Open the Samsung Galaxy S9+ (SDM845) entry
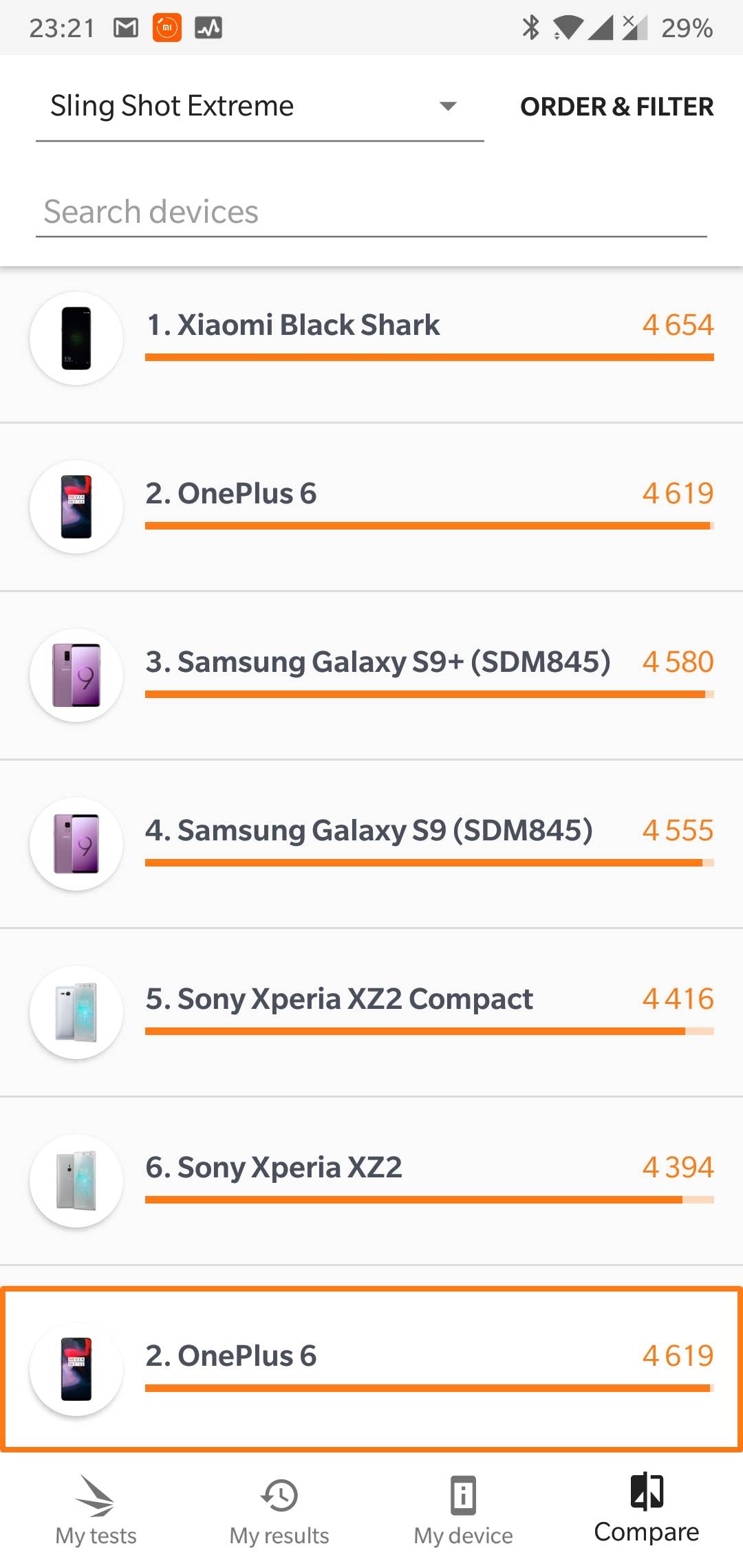 [x=378, y=662]
